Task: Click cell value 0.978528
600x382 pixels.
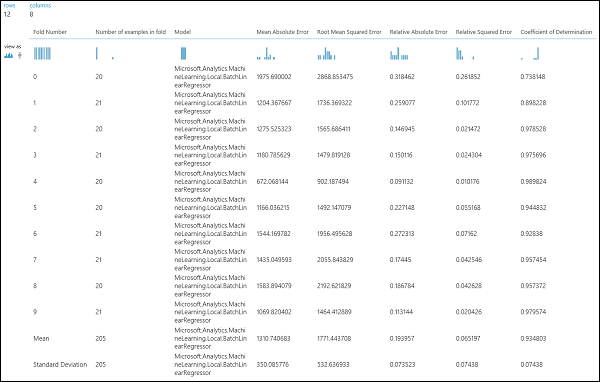Action: click(533, 129)
